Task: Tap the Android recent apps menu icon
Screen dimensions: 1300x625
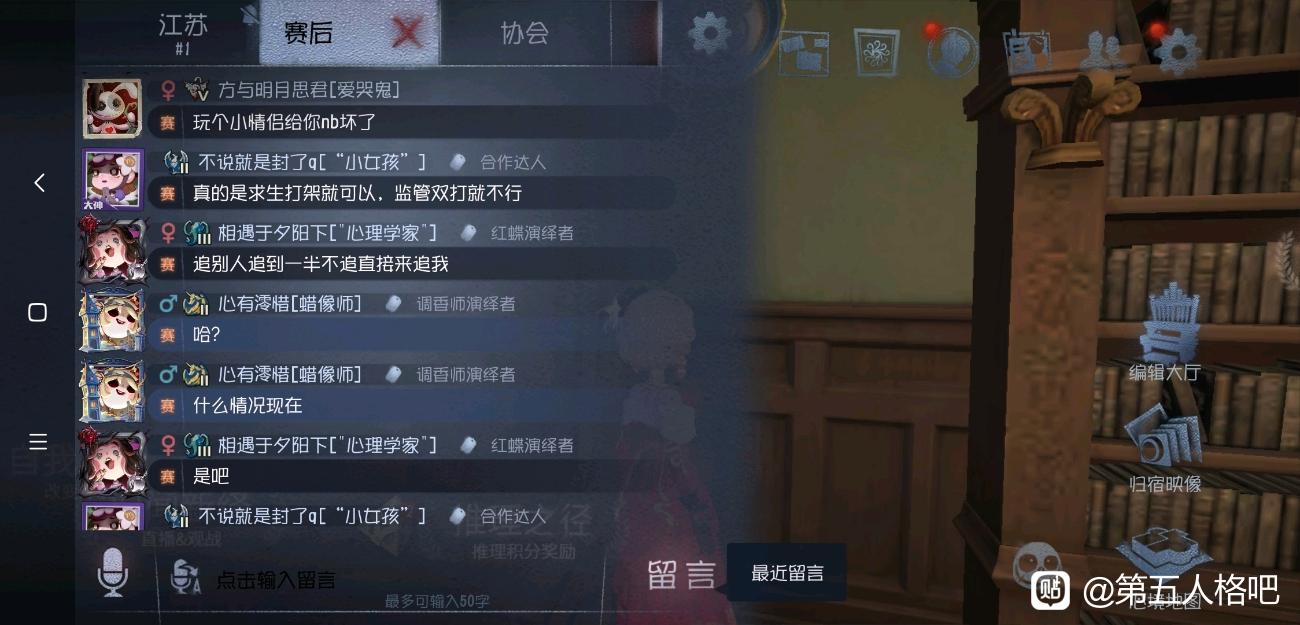Action: click(x=38, y=442)
